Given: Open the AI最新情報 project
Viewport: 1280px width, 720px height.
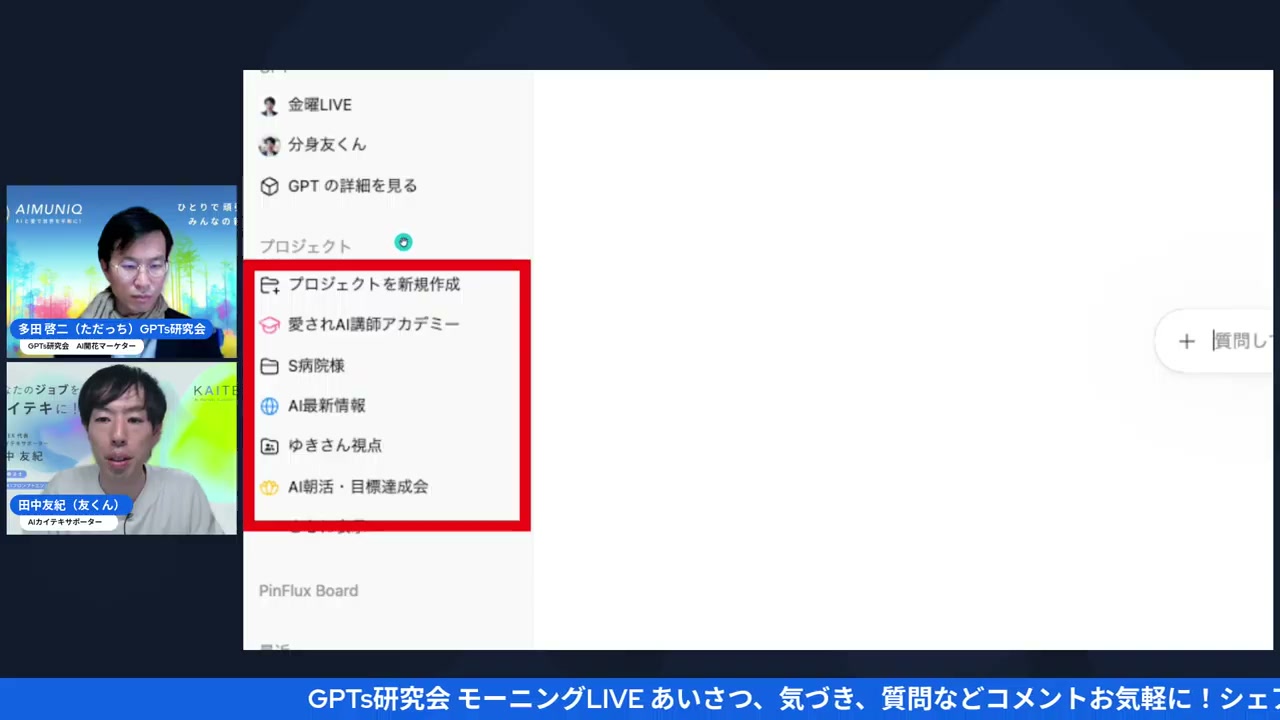Looking at the screenshot, I should coord(327,405).
